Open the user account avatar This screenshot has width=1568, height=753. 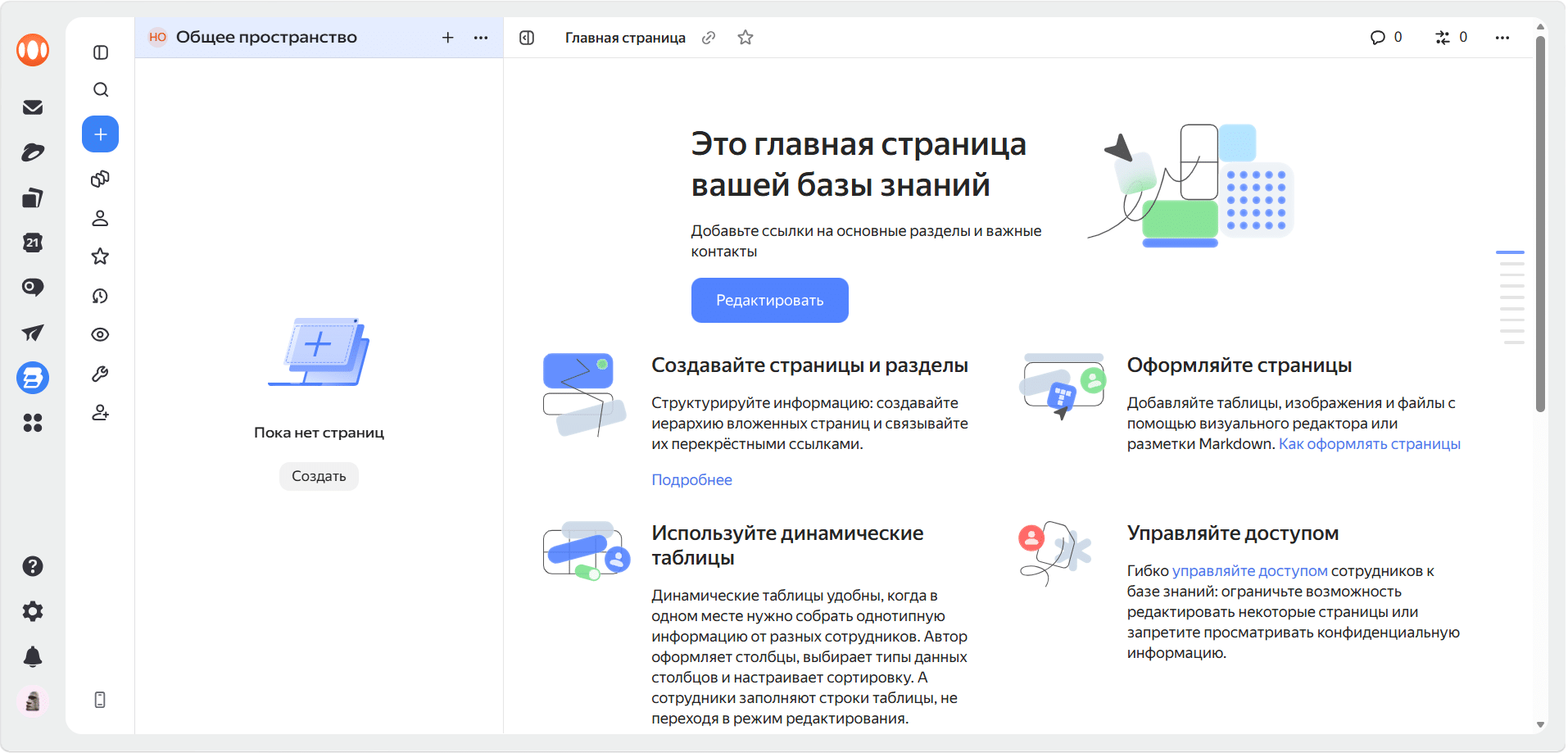pos(33,701)
